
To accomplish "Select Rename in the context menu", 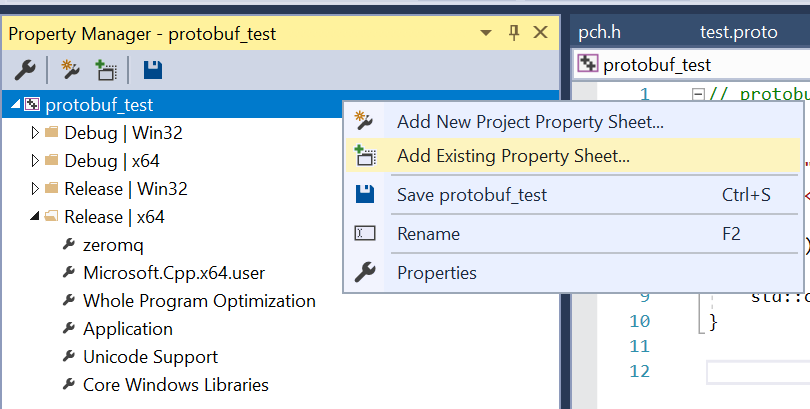I will tap(428, 234).
